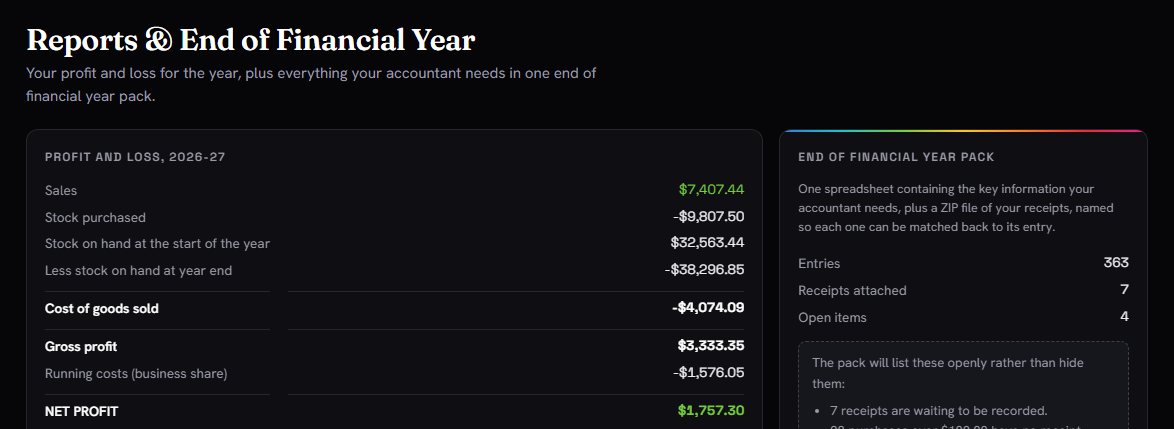The width and height of the screenshot is (1174, 429).
Task: Click 'Stock on hand at the start of the year'
Action: [x=157, y=244]
